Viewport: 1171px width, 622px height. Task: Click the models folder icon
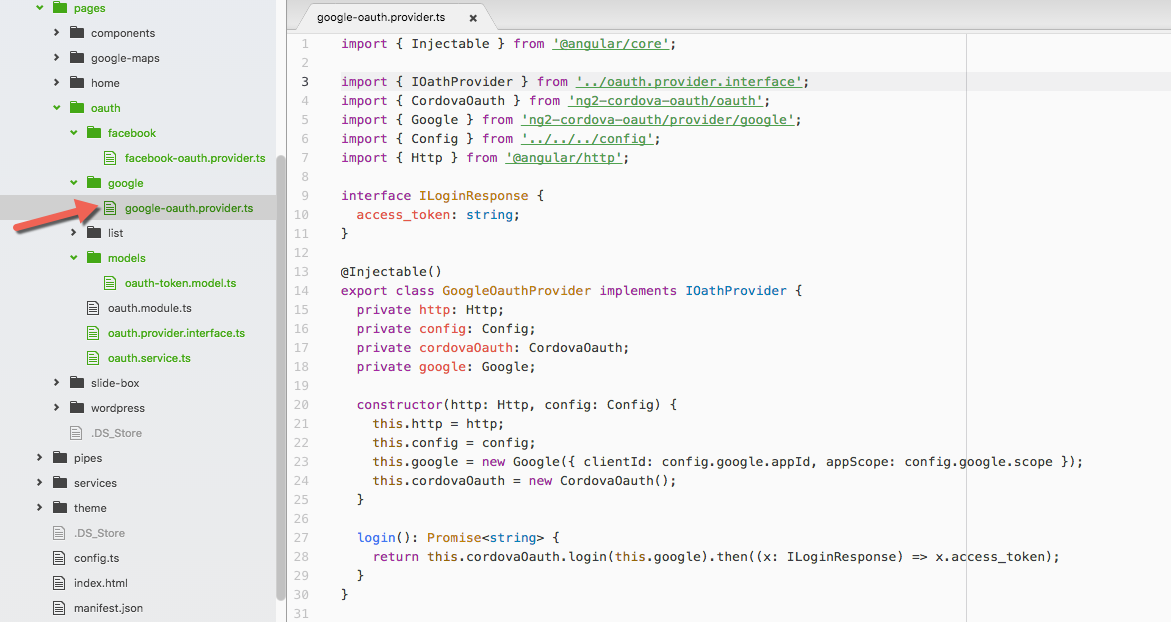click(x=94, y=258)
